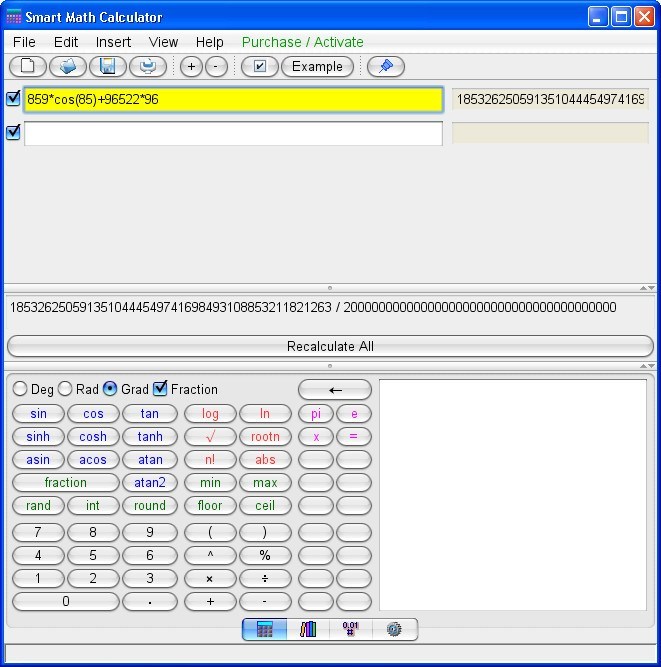Screen dimensions: 661x667
Task: Insert the percent % operator
Action: (x=265, y=556)
